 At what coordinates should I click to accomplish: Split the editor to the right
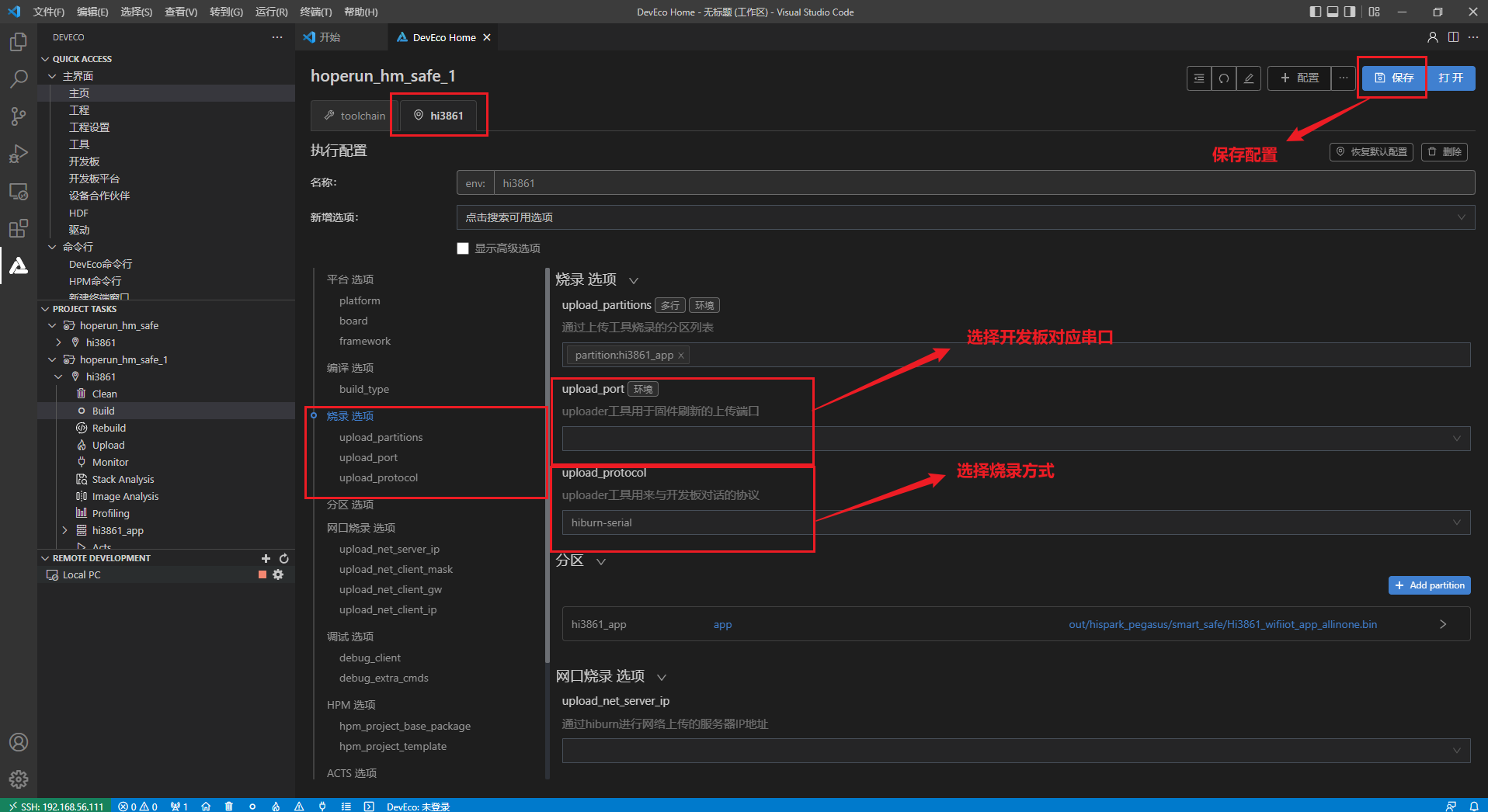tap(1453, 37)
